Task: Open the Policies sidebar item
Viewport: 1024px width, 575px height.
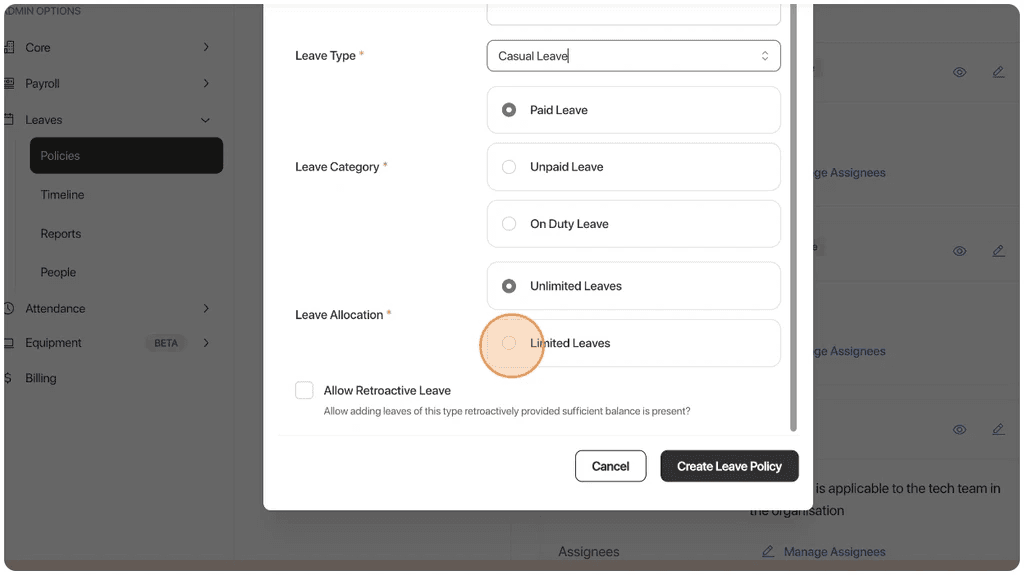Action: (127, 156)
